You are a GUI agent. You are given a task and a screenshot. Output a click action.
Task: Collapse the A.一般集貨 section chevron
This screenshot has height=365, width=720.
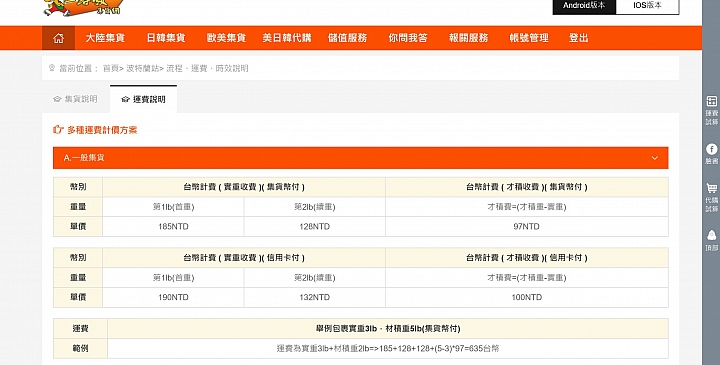click(x=655, y=158)
